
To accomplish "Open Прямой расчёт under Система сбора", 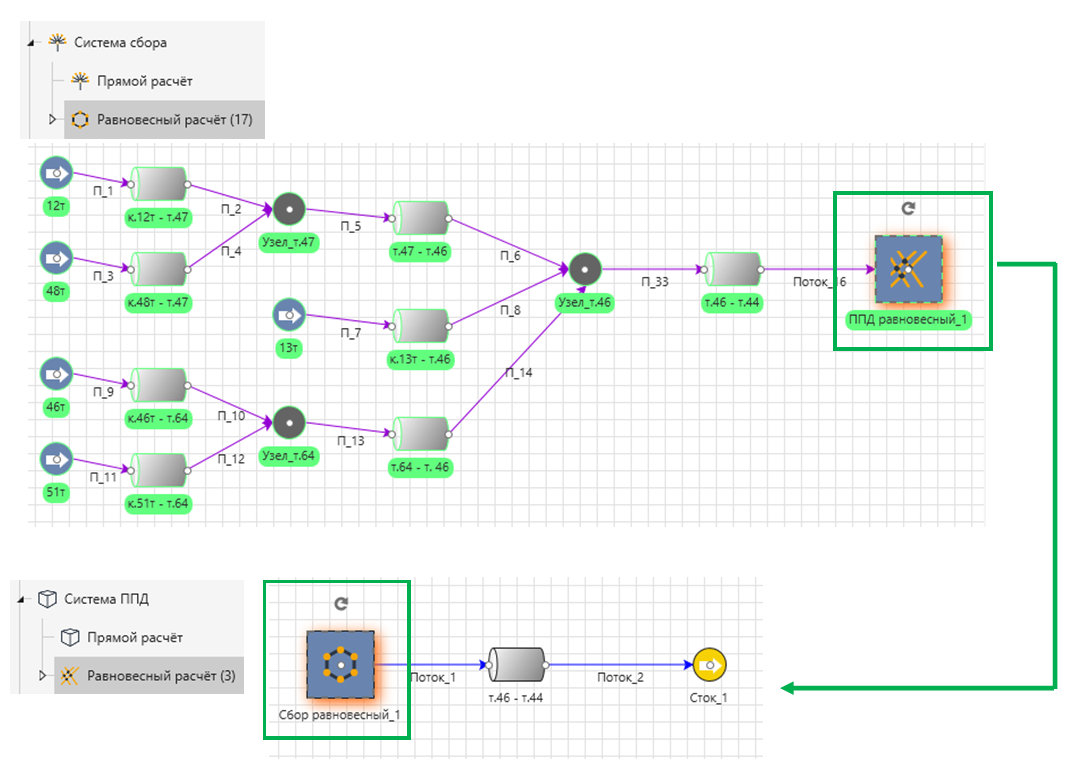I will (x=144, y=81).
